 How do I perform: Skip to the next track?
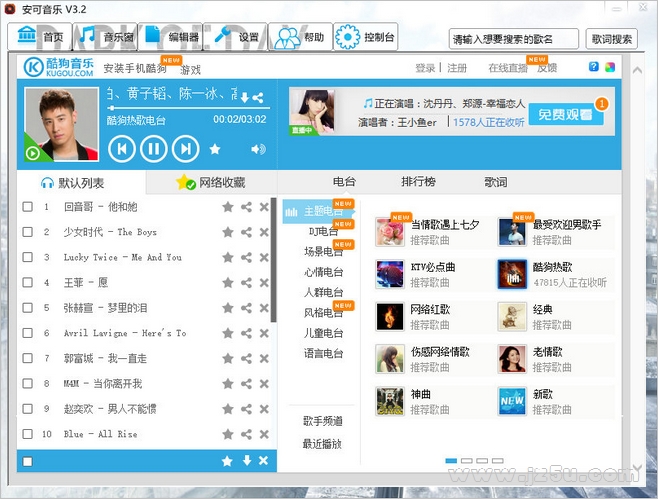(x=185, y=149)
